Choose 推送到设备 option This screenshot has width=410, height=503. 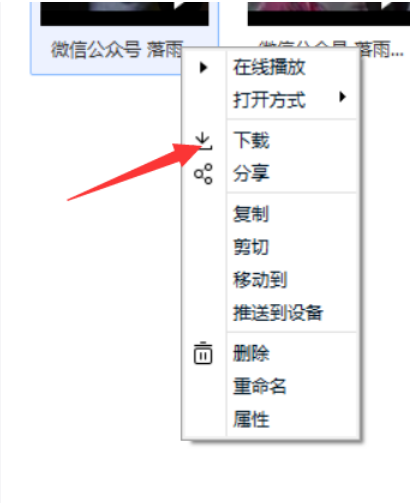tap(278, 312)
